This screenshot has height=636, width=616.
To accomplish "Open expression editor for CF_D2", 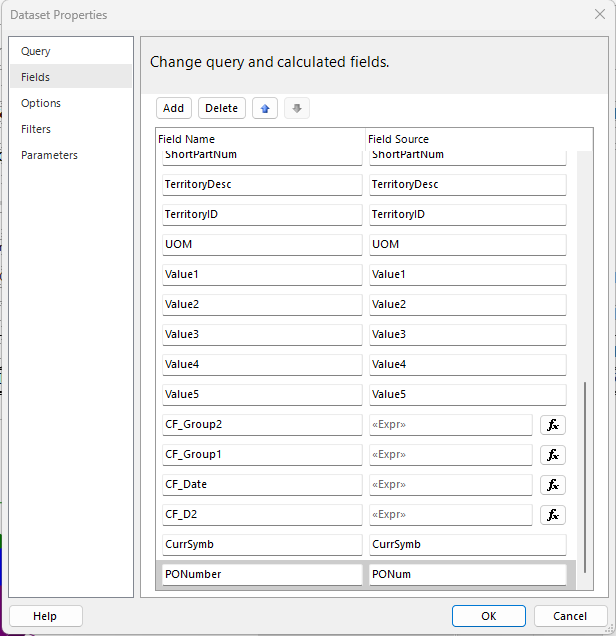I will [x=553, y=515].
